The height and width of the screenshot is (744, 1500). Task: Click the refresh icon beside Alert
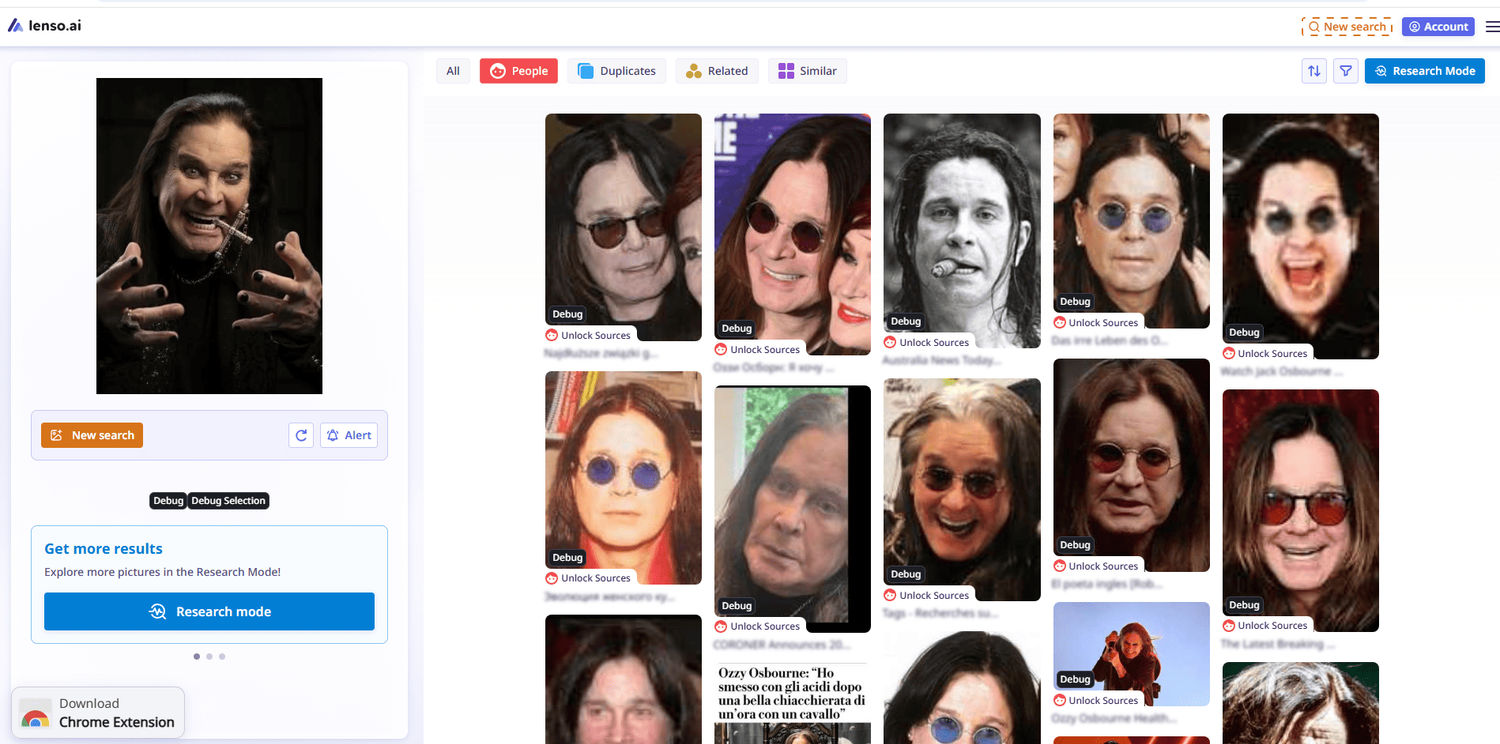[x=301, y=435]
